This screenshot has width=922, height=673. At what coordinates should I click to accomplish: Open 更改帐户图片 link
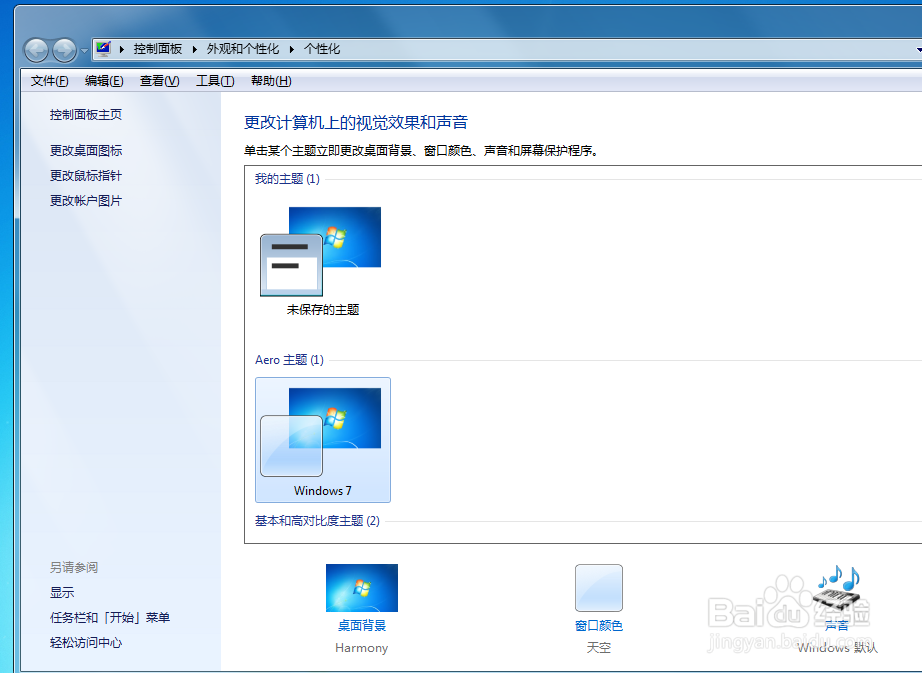coord(86,200)
